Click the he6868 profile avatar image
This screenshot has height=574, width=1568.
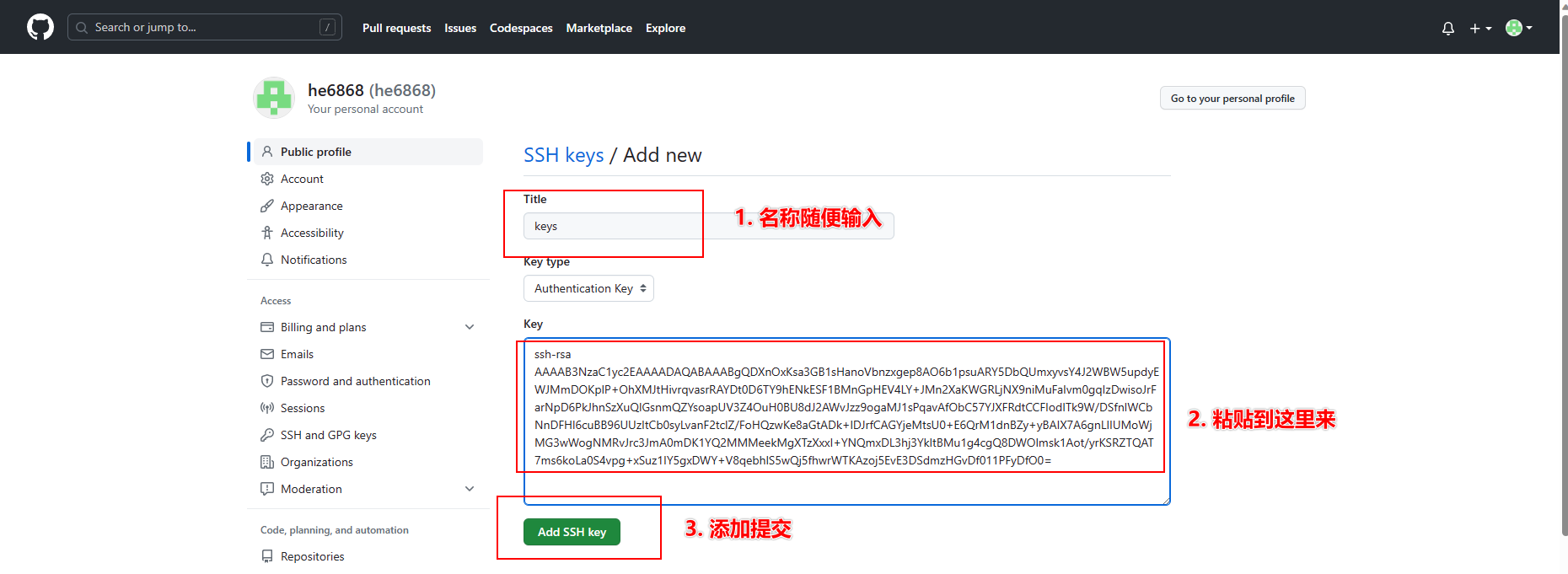pos(274,98)
